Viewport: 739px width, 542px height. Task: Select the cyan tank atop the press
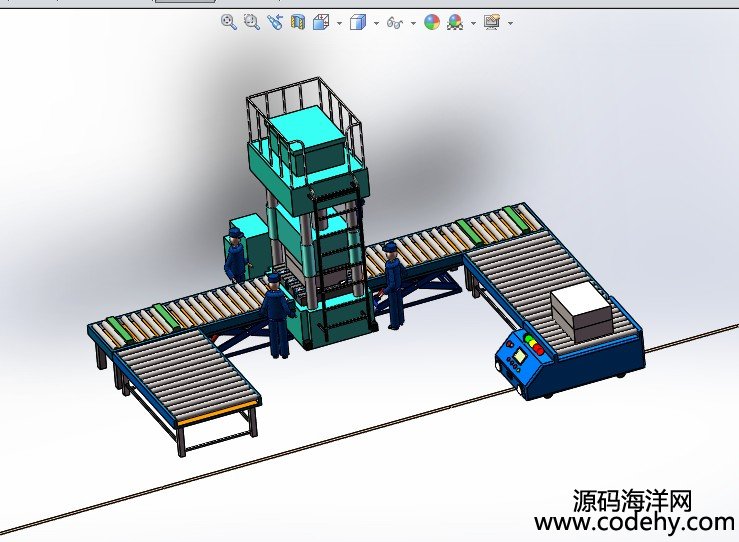[307, 140]
